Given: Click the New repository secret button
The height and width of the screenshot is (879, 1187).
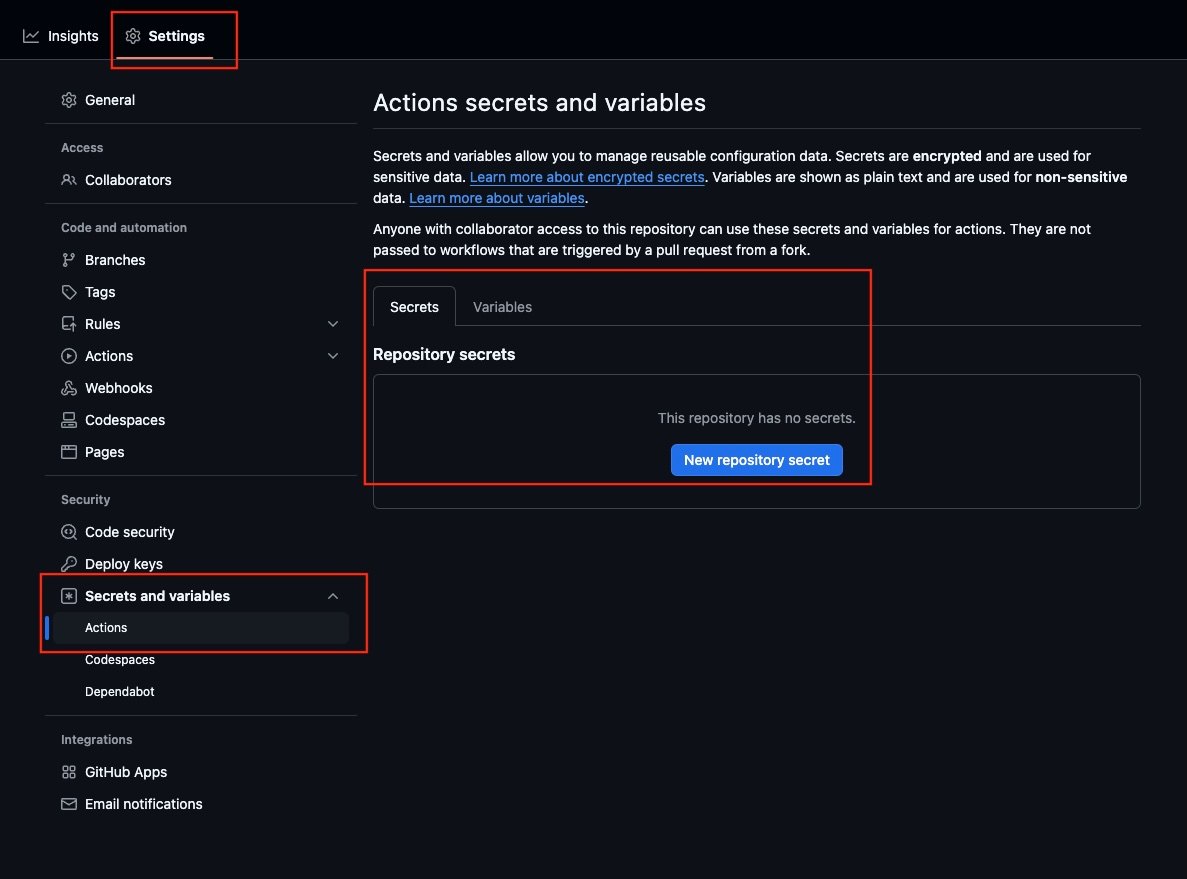Looking at the screenshot, I should (756, 460).
